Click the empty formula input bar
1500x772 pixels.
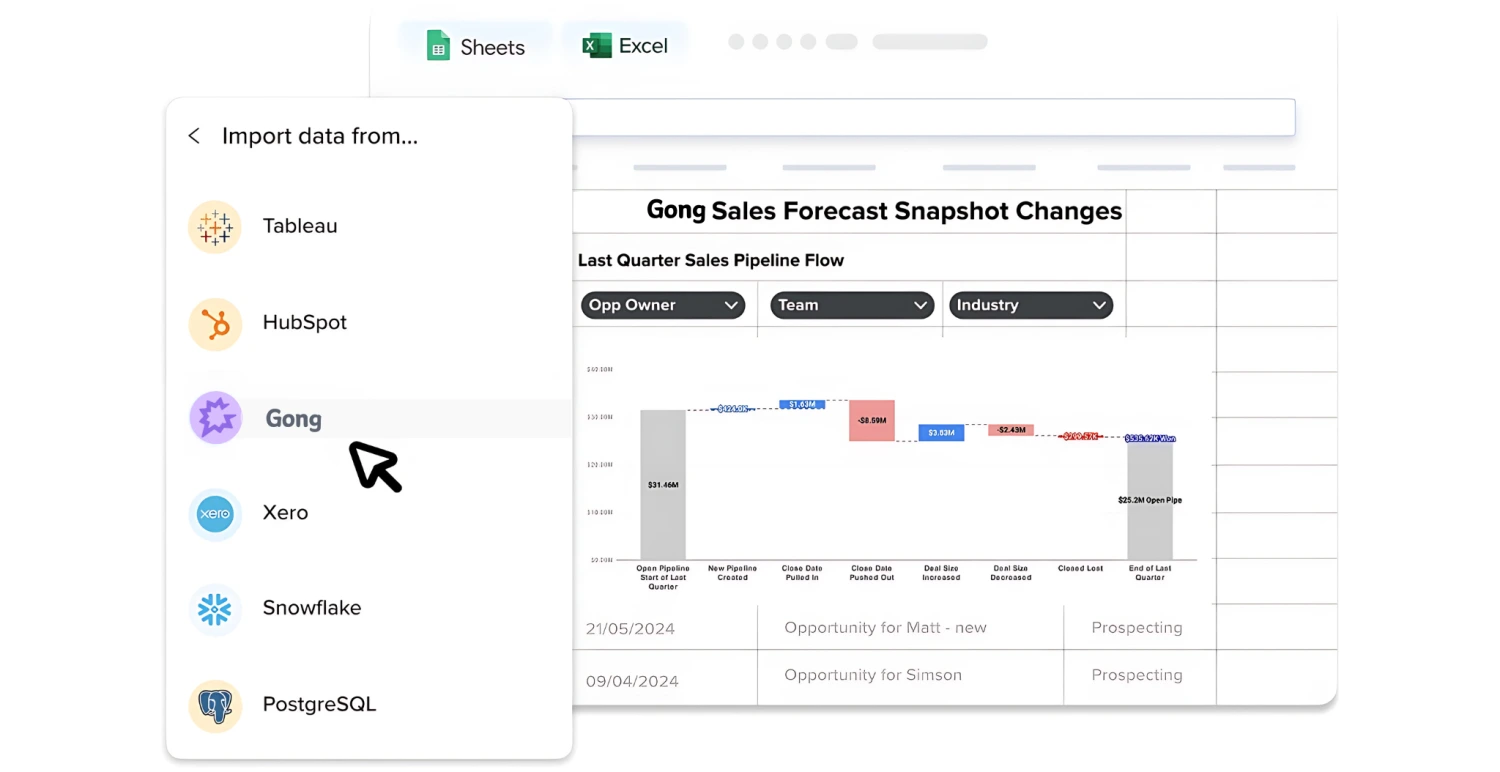coord(933,117)
